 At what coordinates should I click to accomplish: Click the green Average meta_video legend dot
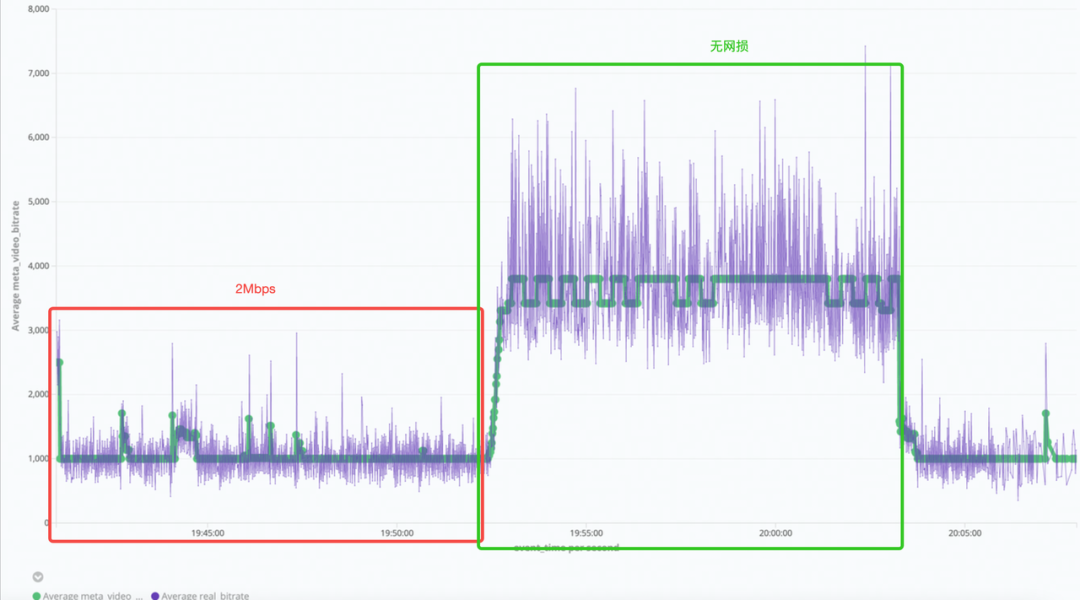pos(37,596)
